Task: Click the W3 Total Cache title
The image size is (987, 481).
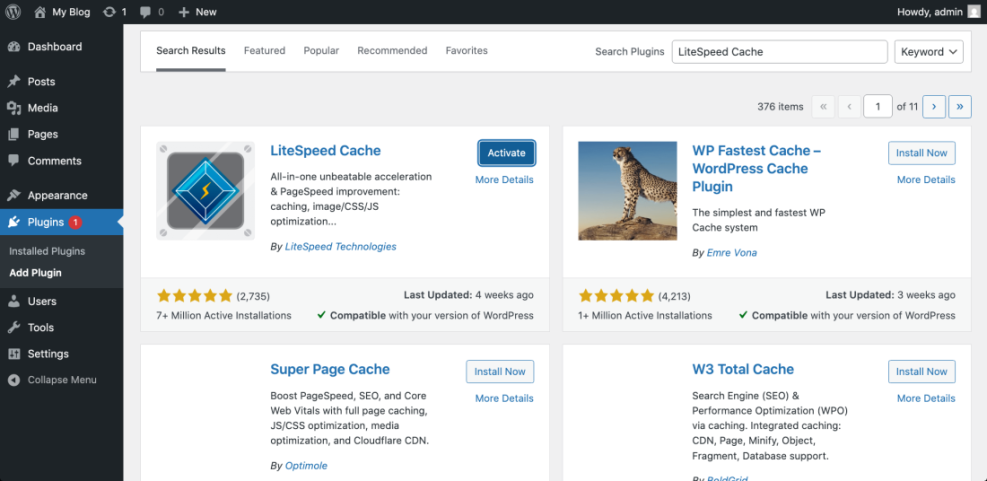Action: (x=743, y=370)
